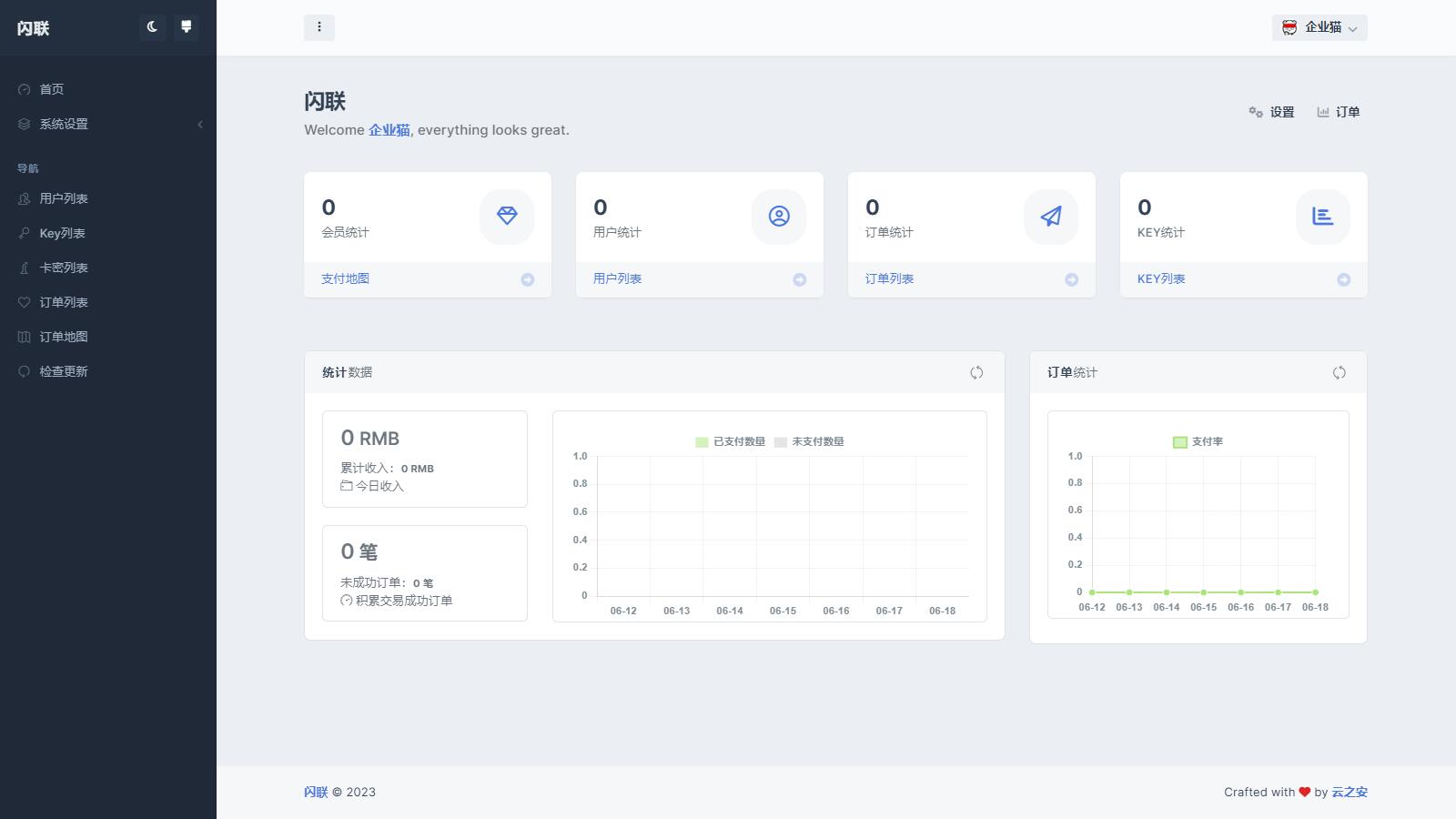The height and width of the screenshot is (819, 1456).
Task: Select 首页 in the sidebar
Action: [x=50, y=89]
